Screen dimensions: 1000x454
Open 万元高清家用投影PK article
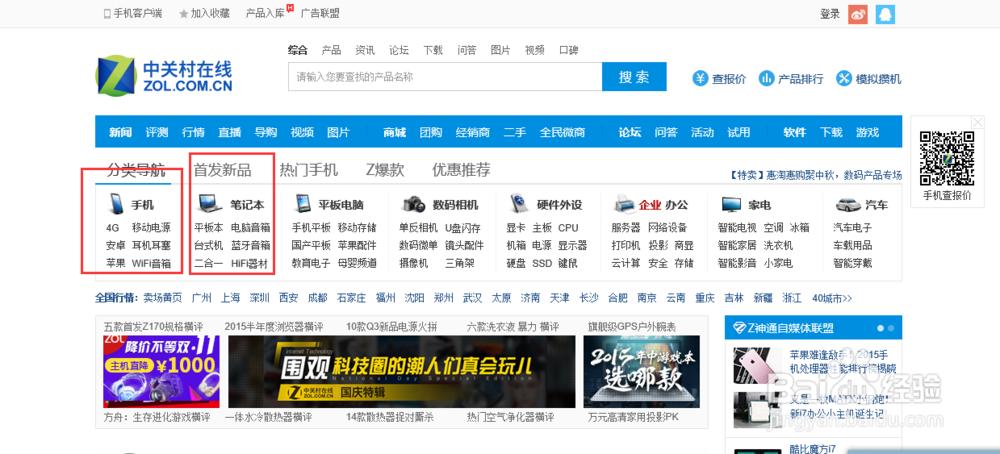click(x=633, y=418)
